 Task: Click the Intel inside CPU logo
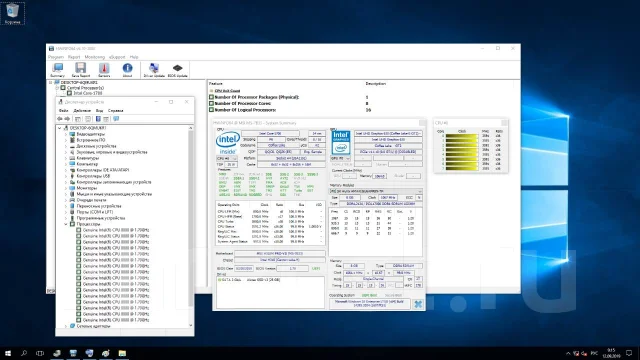coord(228,143)
